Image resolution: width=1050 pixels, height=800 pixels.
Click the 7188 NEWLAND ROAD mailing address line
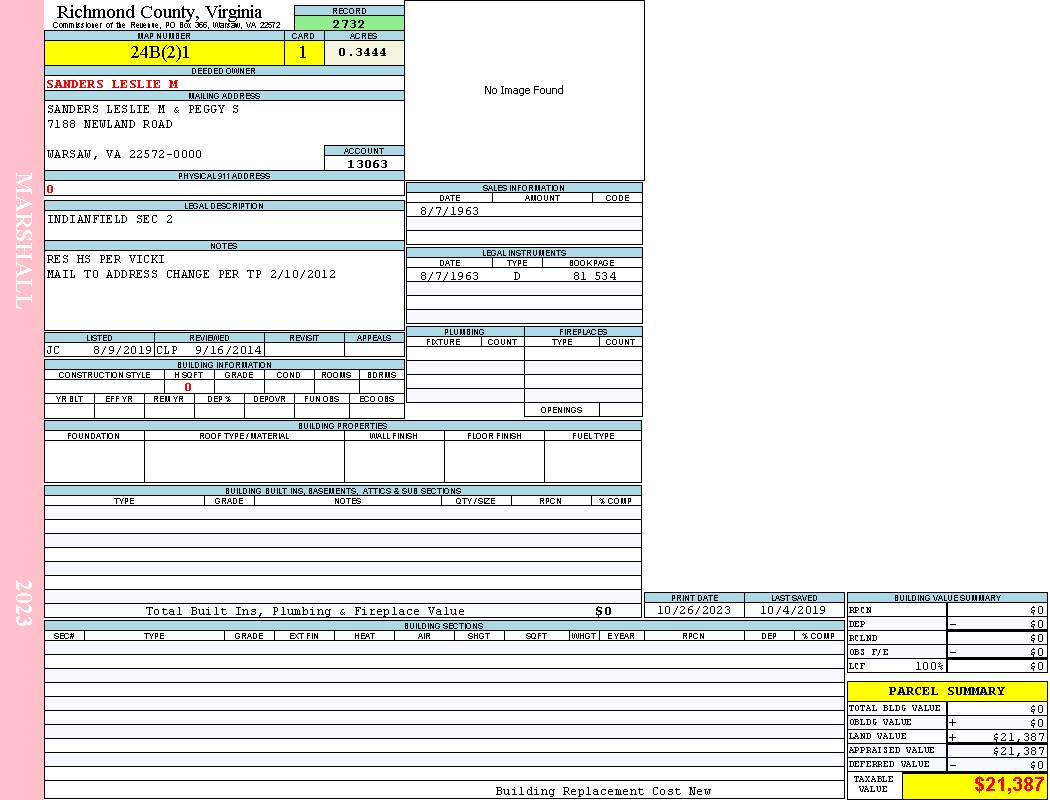[110, 125]
